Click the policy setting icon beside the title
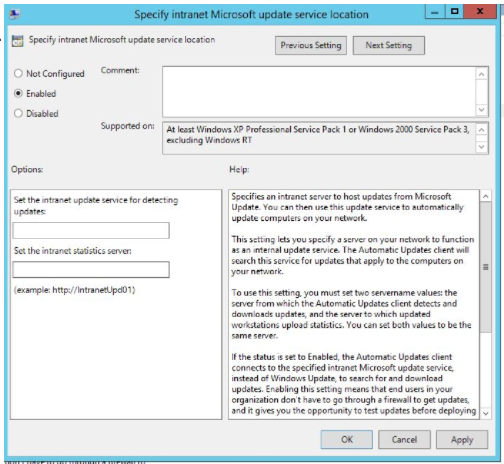This screenshot has height=464, width=504. pos(17,41)
